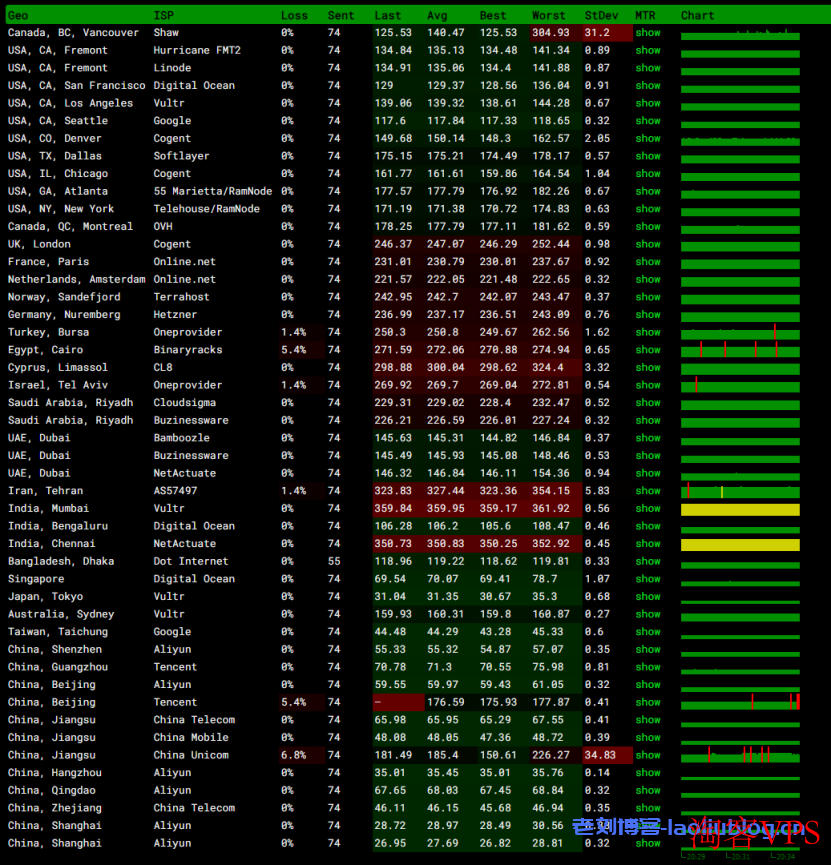
Task: Click show for Los Angeles Vultr row
Action: [x=647, y=103]
